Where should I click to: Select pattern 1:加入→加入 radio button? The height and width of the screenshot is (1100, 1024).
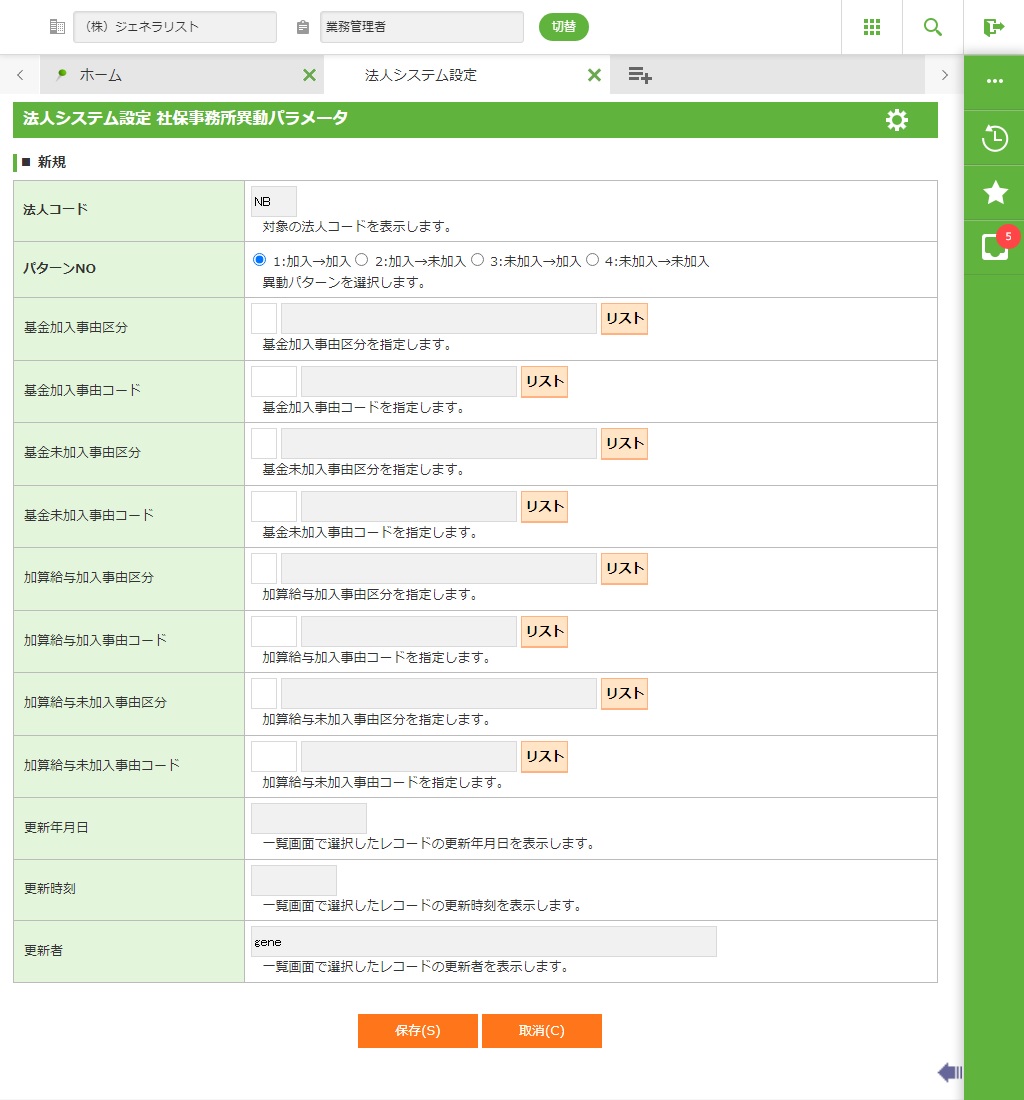pyautogui.click(x=260, y=260)
